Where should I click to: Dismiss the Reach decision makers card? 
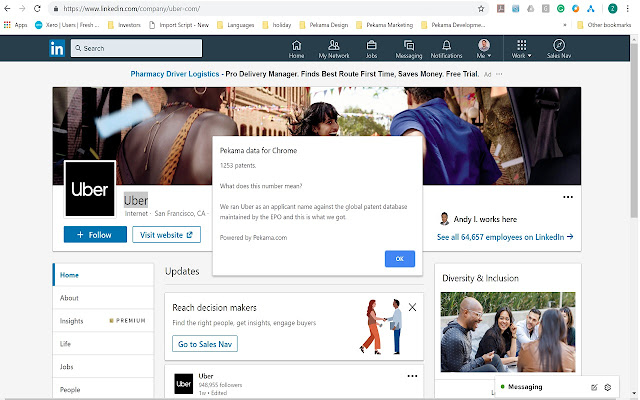click(412, 307)
